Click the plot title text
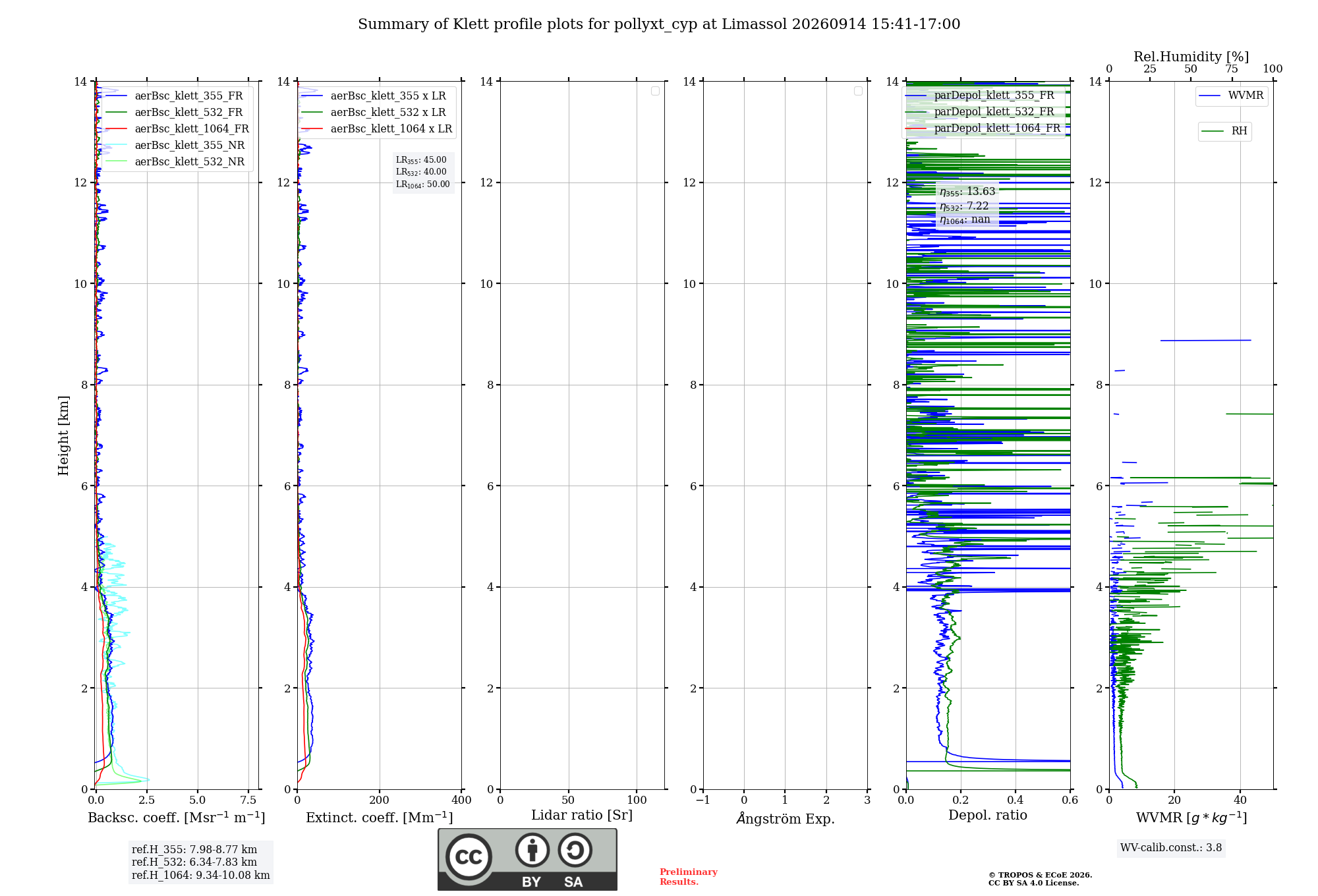Screen dimensions: 1318x896 point(659,24)
